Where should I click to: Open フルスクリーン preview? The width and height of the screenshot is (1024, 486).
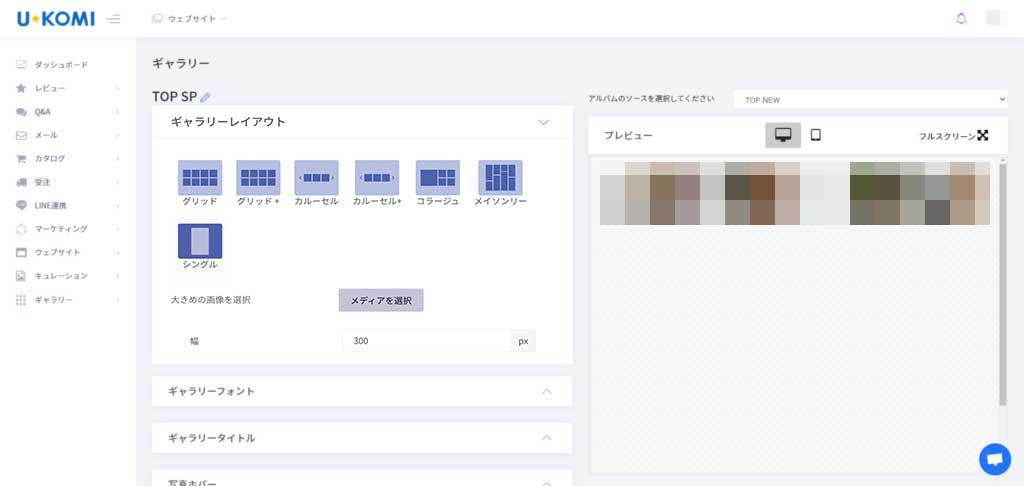click(x=953, y=135)
